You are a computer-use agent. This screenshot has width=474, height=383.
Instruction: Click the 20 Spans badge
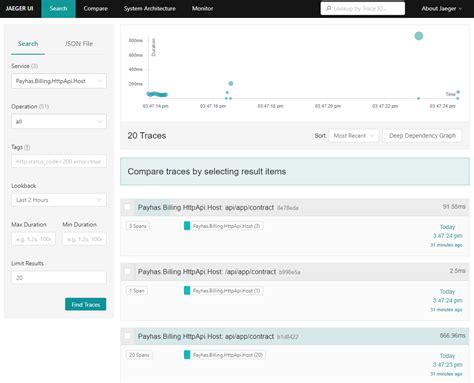tap(139, 355)
